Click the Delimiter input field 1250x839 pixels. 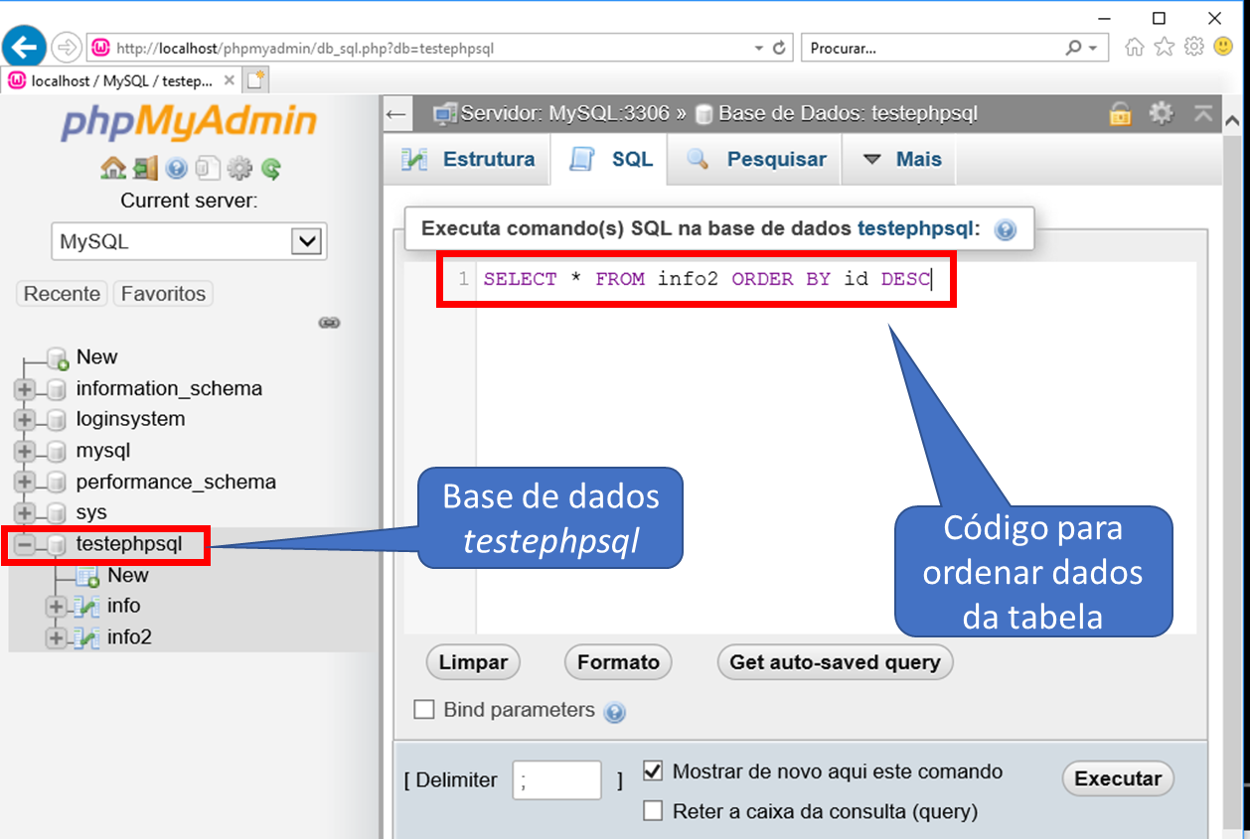[557, 780]
